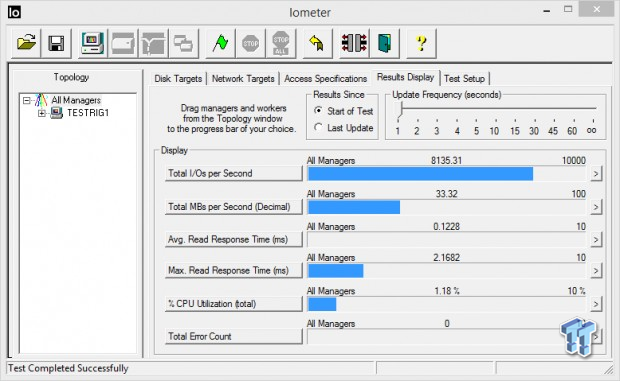Select Start of Test radio button

[x=318, y=111]
